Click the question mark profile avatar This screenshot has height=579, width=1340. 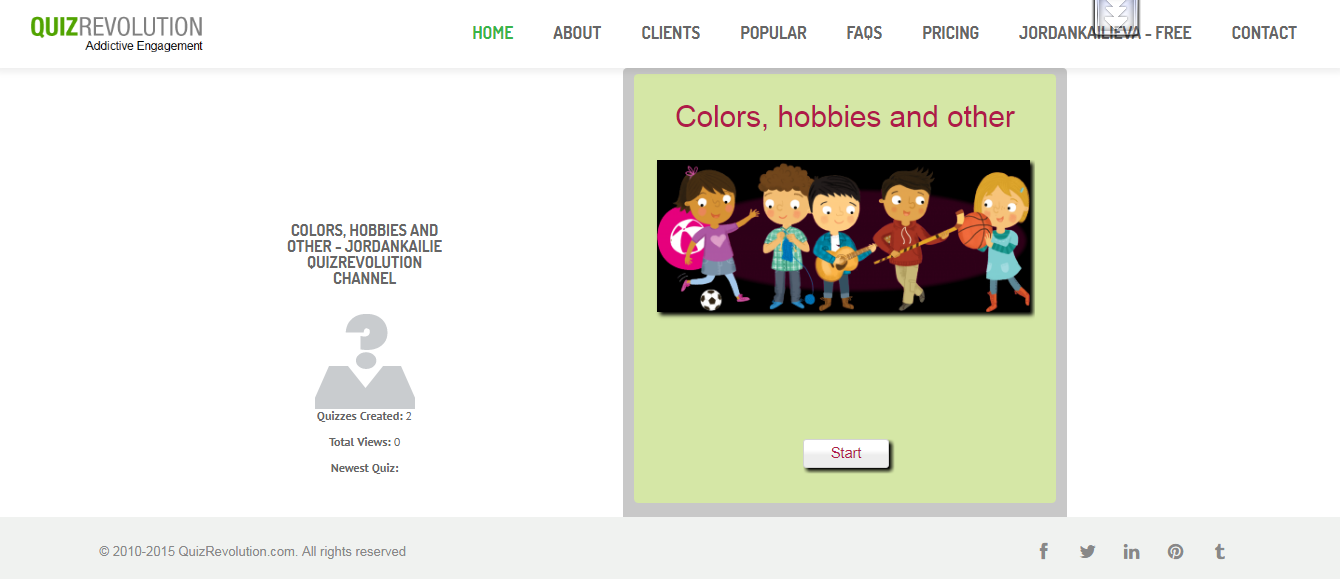365,361
